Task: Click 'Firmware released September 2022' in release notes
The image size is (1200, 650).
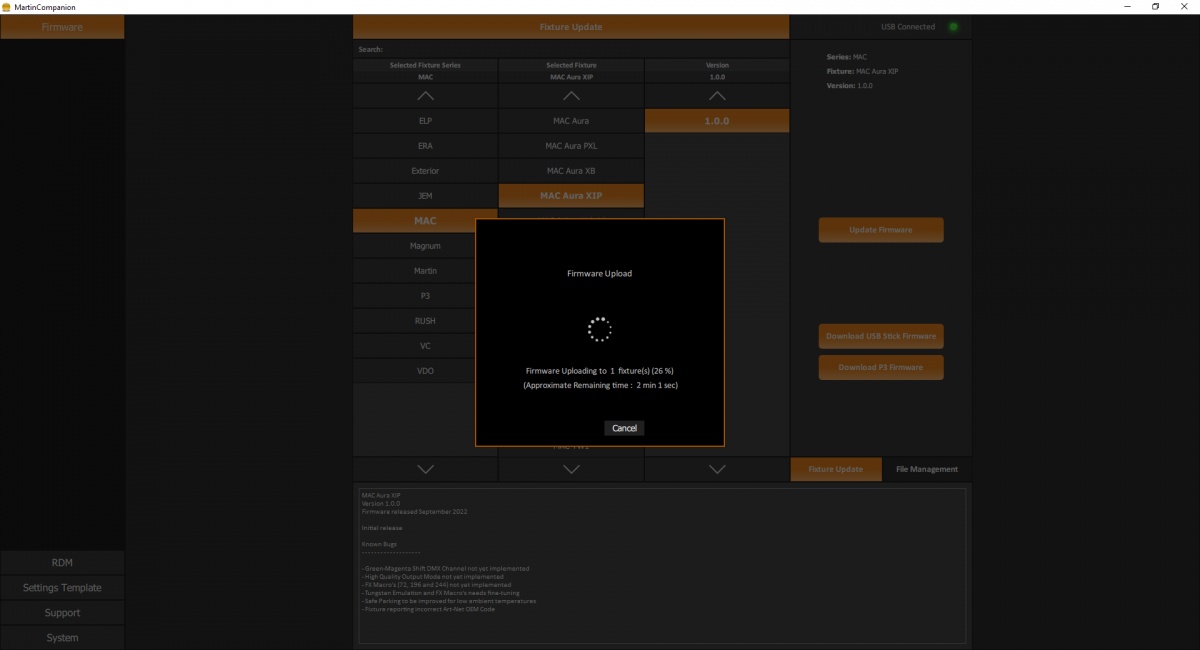Action: (414, 511)
